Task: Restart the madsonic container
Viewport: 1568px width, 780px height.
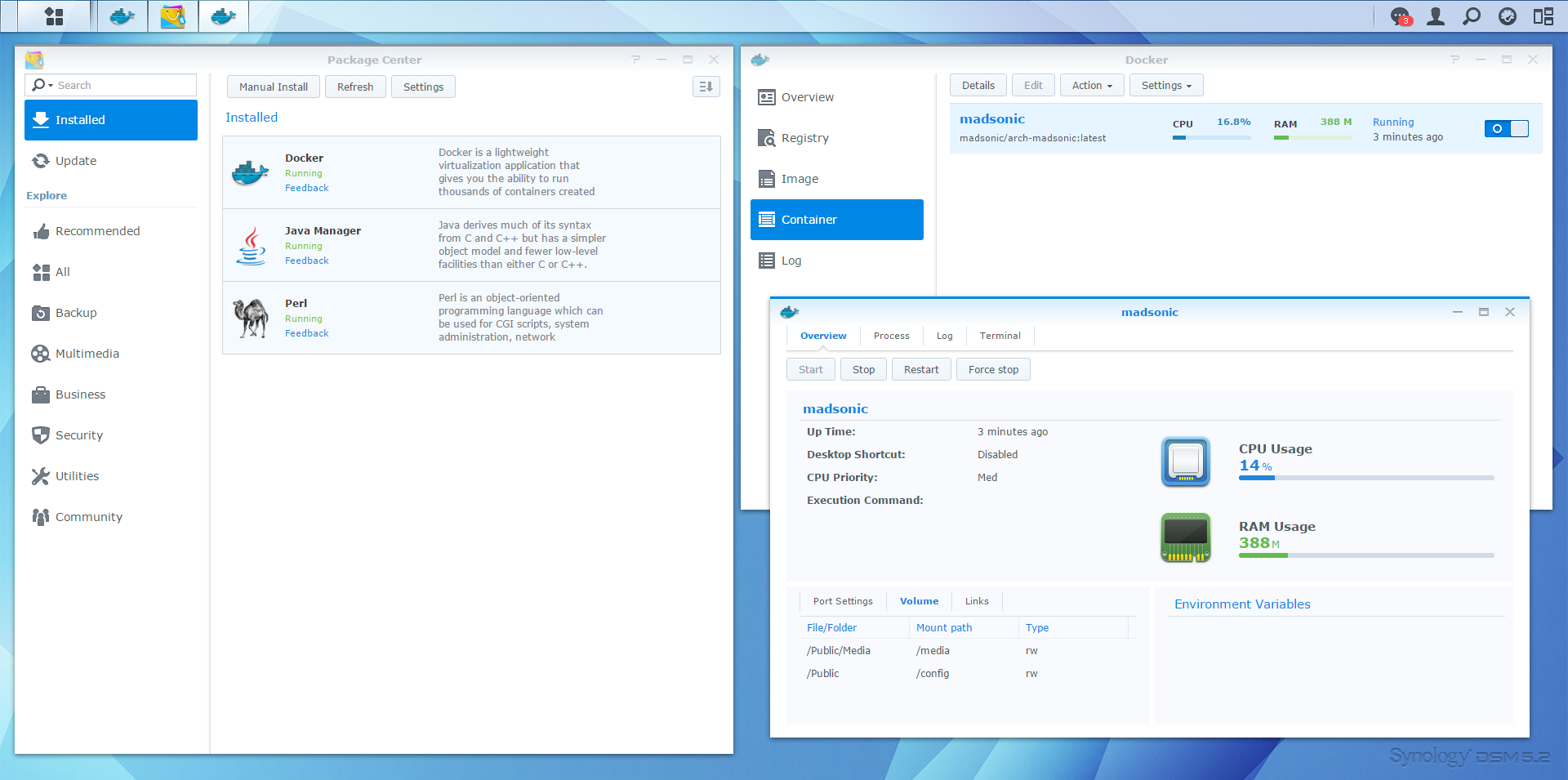Action: pyautogui.click(x=920, y=370)
